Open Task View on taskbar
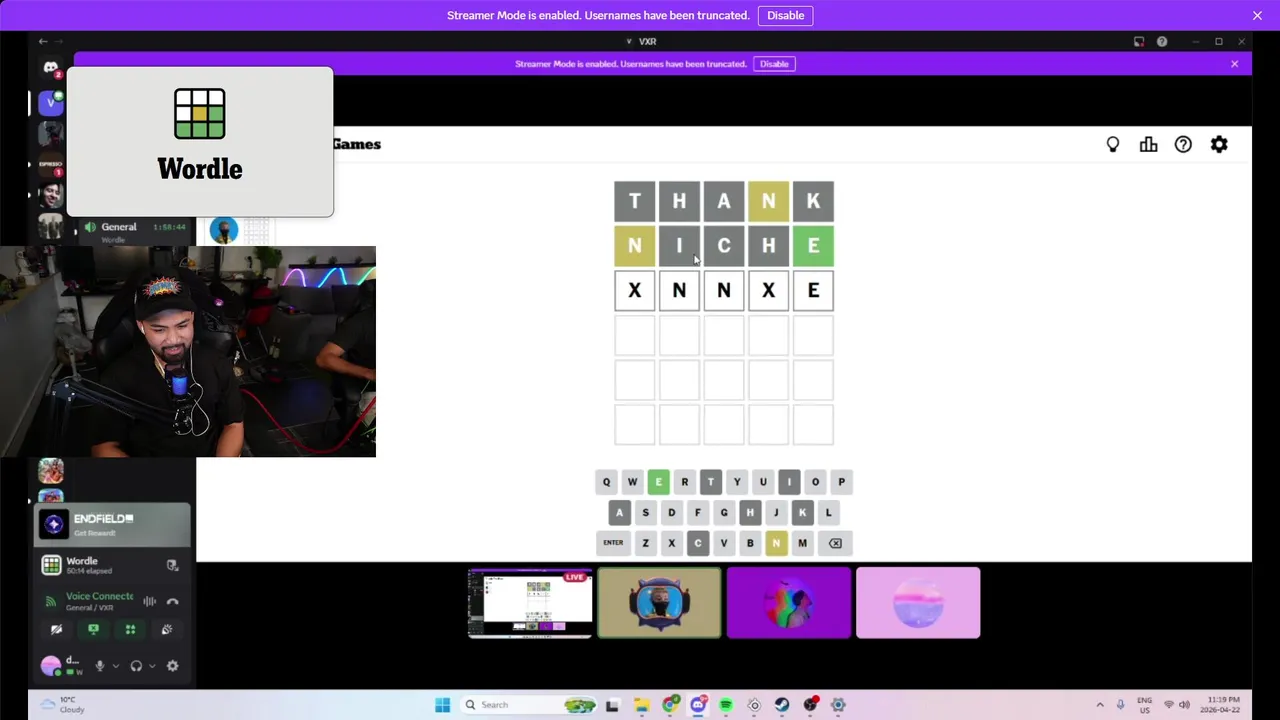This screenshot has width=1280, height=720. tap(613, 705)
